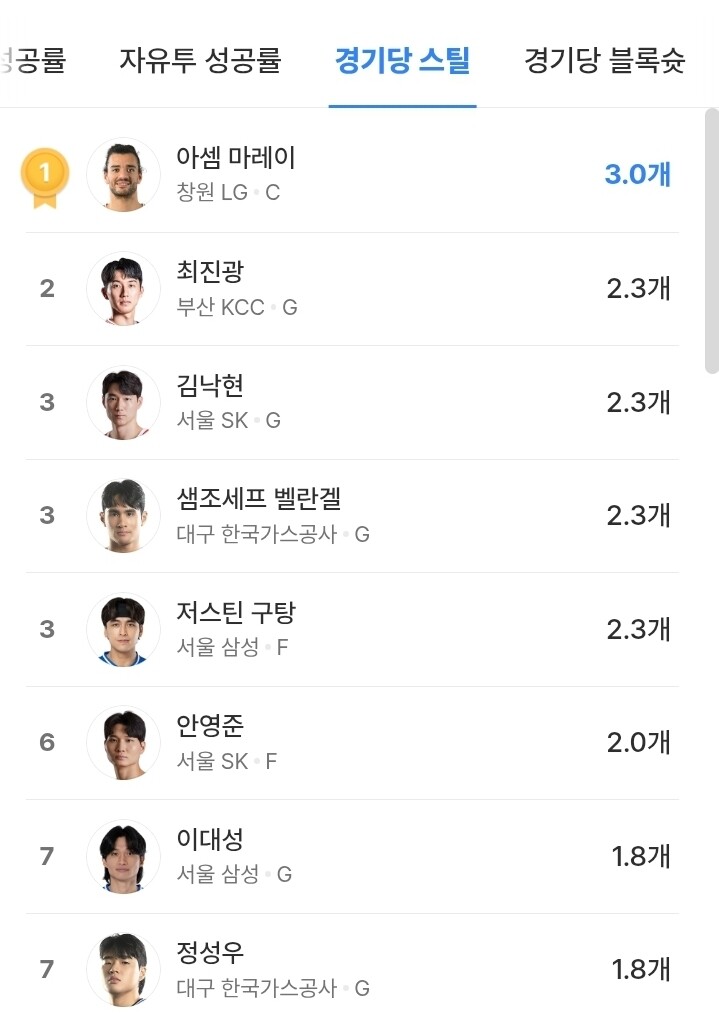Switch to the 자유투 성공률 tab
Screen dimensions: 719x1023
click(201, 61)
